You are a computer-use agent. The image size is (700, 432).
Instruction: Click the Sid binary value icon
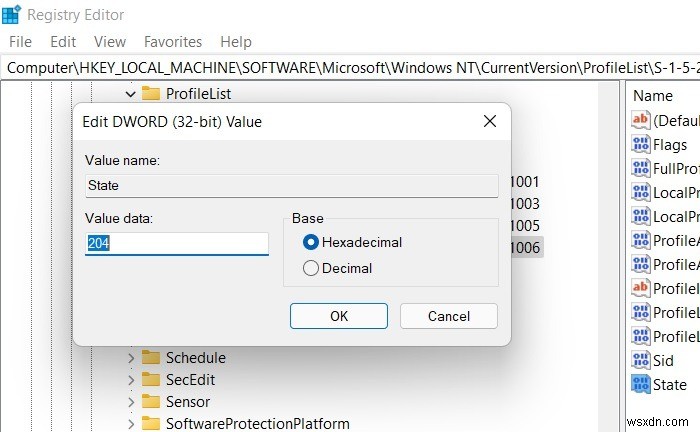pyautogui.click(x=640, y=360)
